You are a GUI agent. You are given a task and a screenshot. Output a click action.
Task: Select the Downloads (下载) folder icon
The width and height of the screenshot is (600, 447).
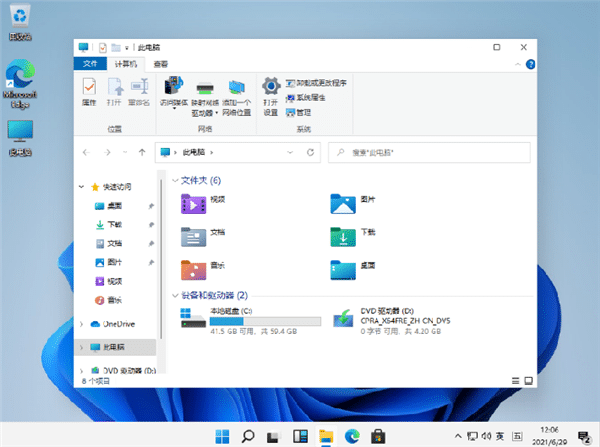(x=343, y=237)
